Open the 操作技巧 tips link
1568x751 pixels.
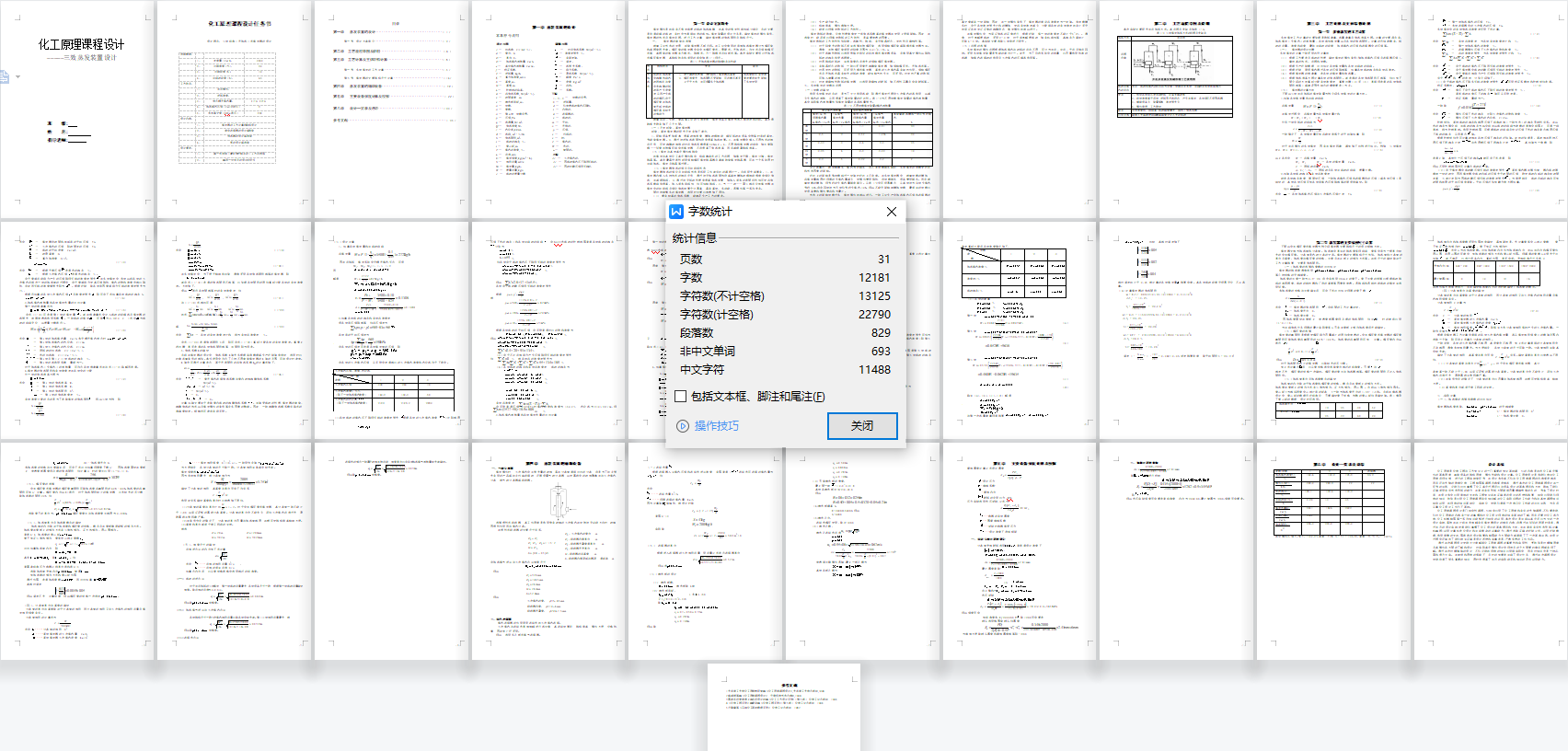point(717,426)
